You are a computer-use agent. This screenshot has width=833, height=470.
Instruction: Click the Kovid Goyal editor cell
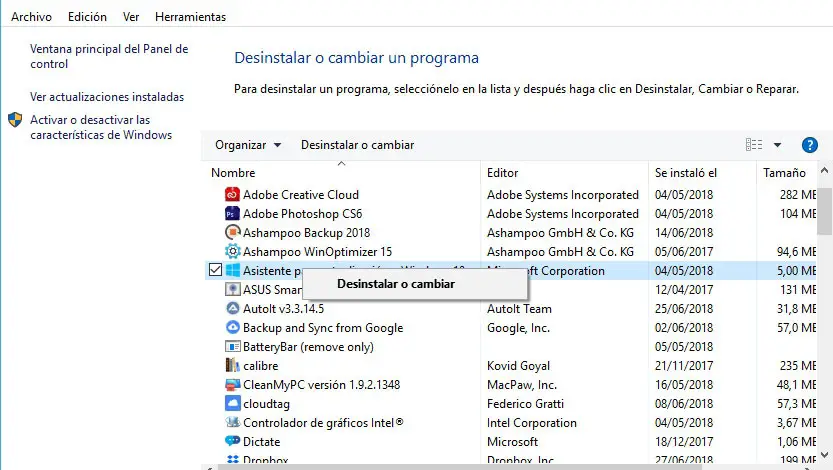[518, 366]
